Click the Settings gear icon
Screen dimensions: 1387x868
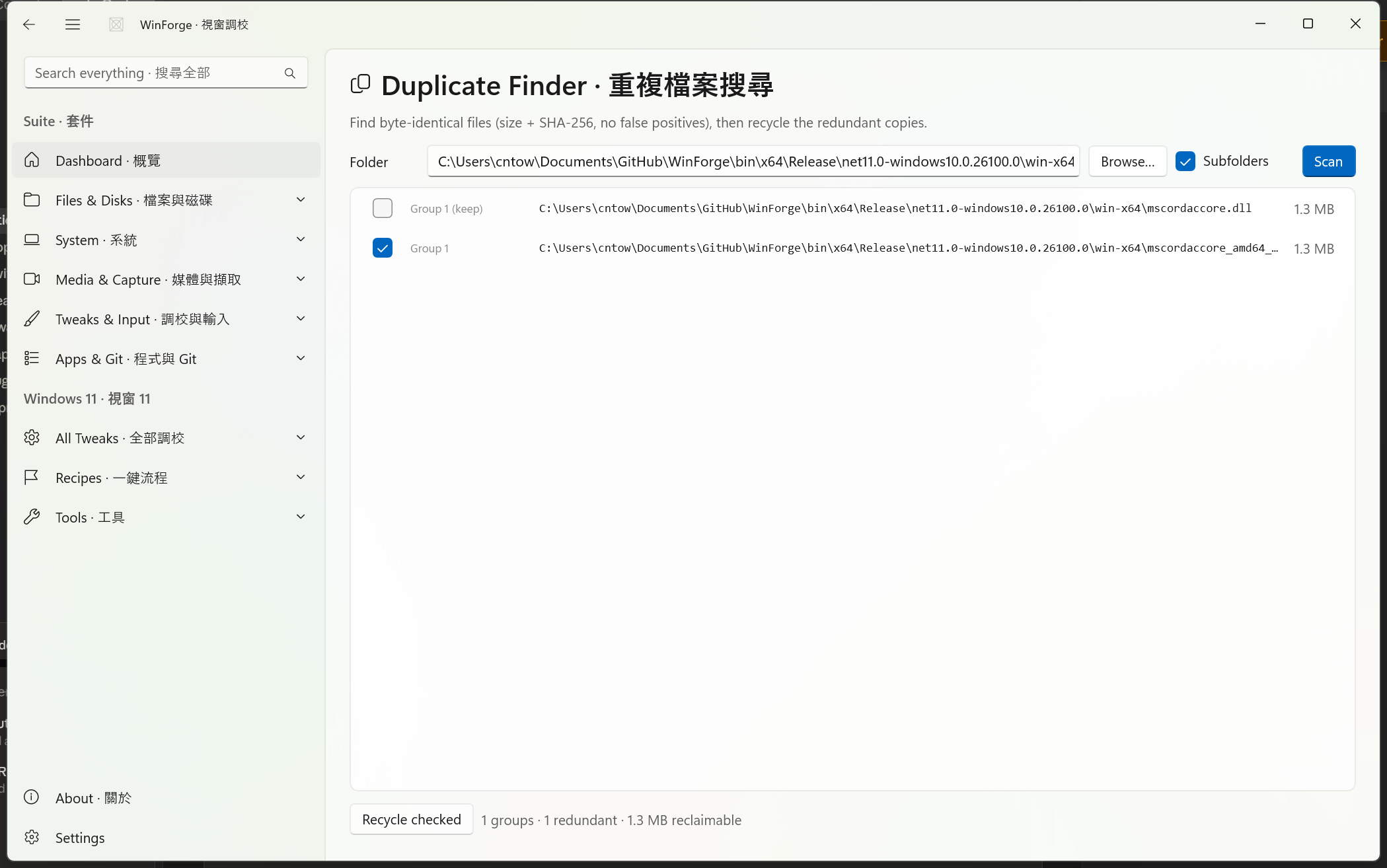click(32, 838)
